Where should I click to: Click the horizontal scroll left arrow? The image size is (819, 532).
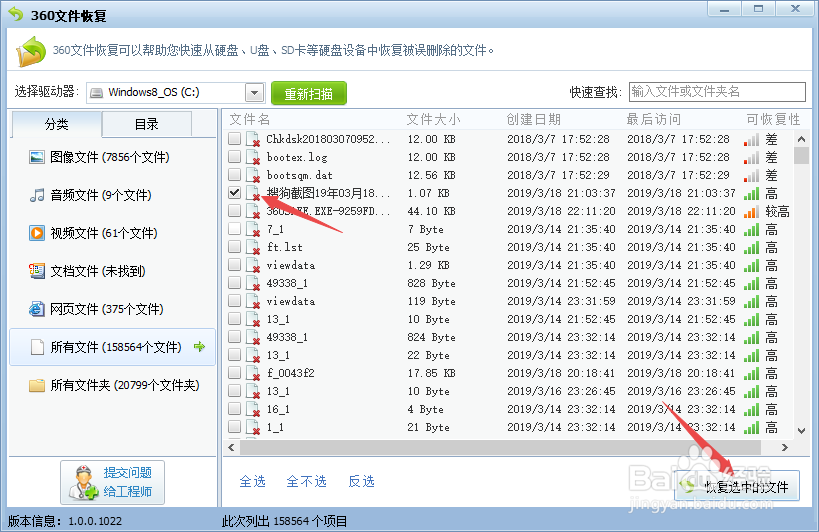click(231, 447)
